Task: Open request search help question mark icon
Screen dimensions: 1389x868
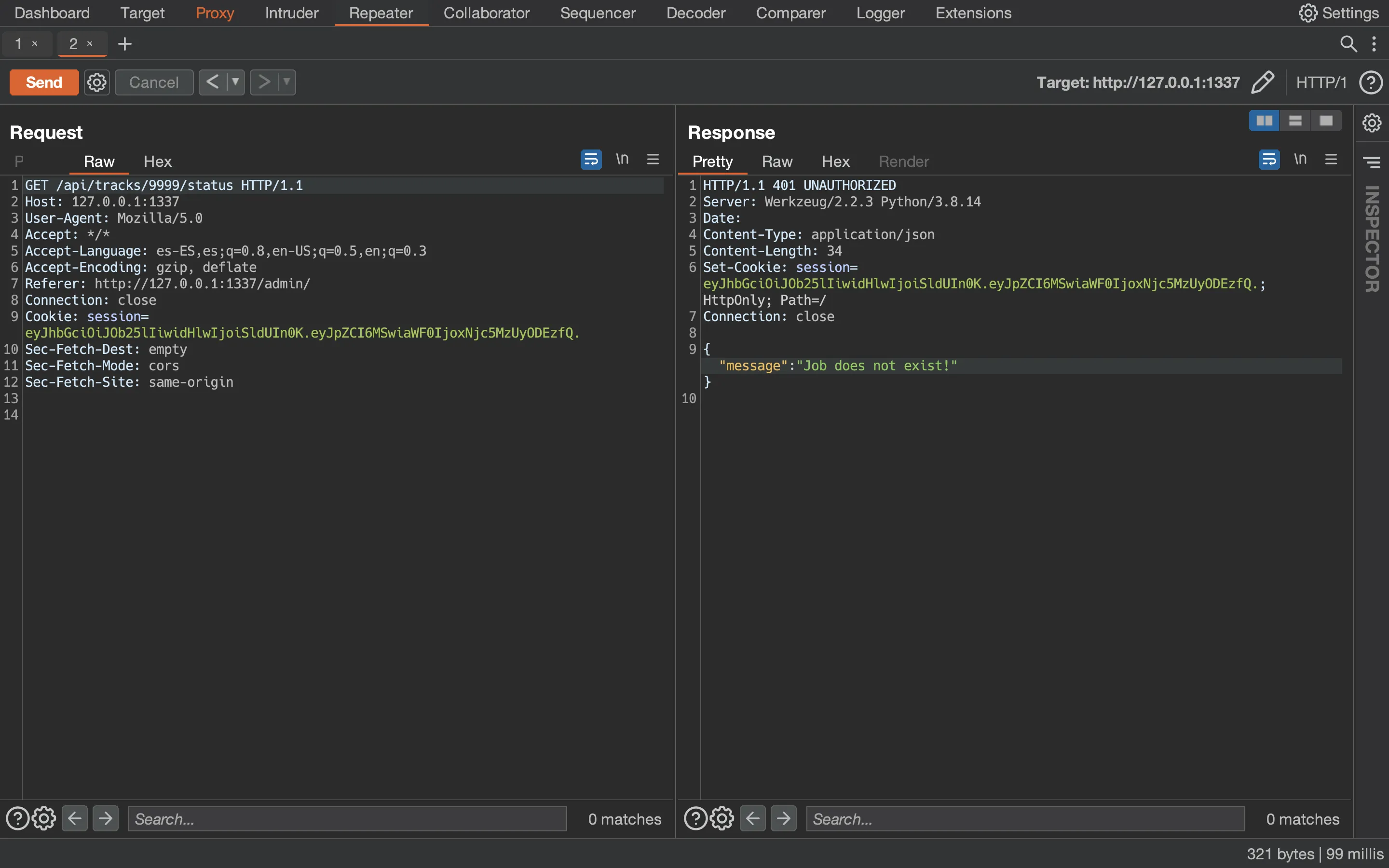Action: click(x=17, y=819)
